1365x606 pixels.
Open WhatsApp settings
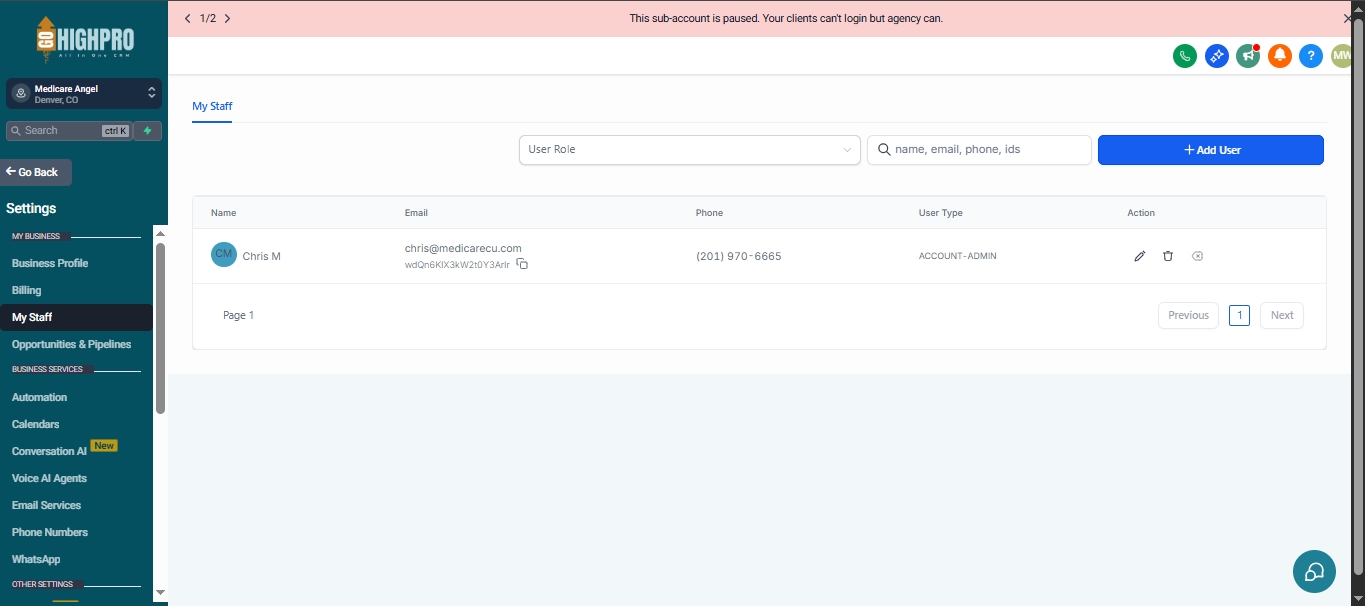click(36, 559)
